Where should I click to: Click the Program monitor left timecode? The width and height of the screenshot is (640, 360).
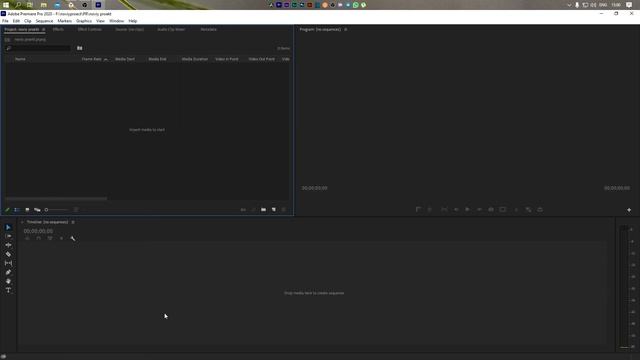click(x=314, y=188)
